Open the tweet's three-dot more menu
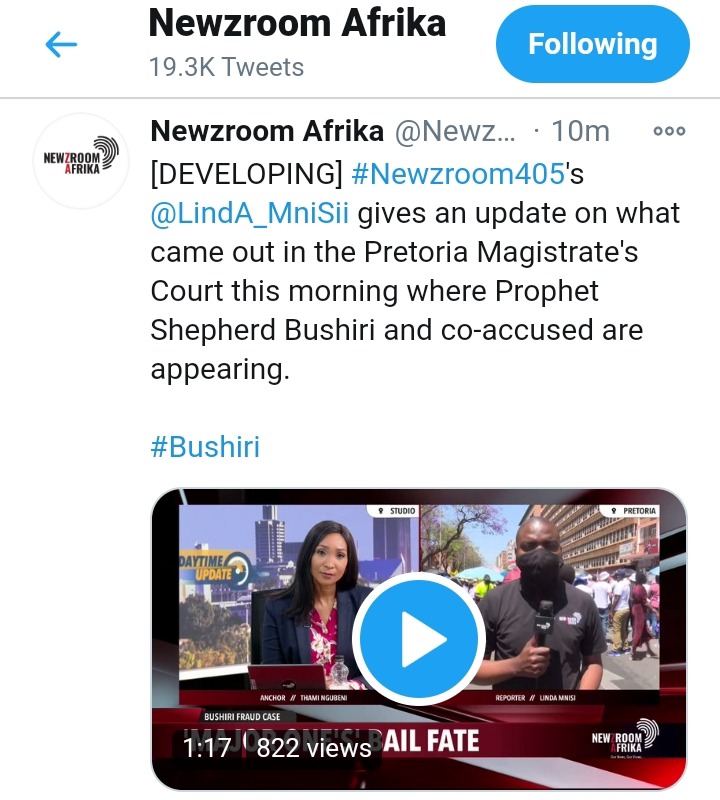 click(x=669, y=131)
